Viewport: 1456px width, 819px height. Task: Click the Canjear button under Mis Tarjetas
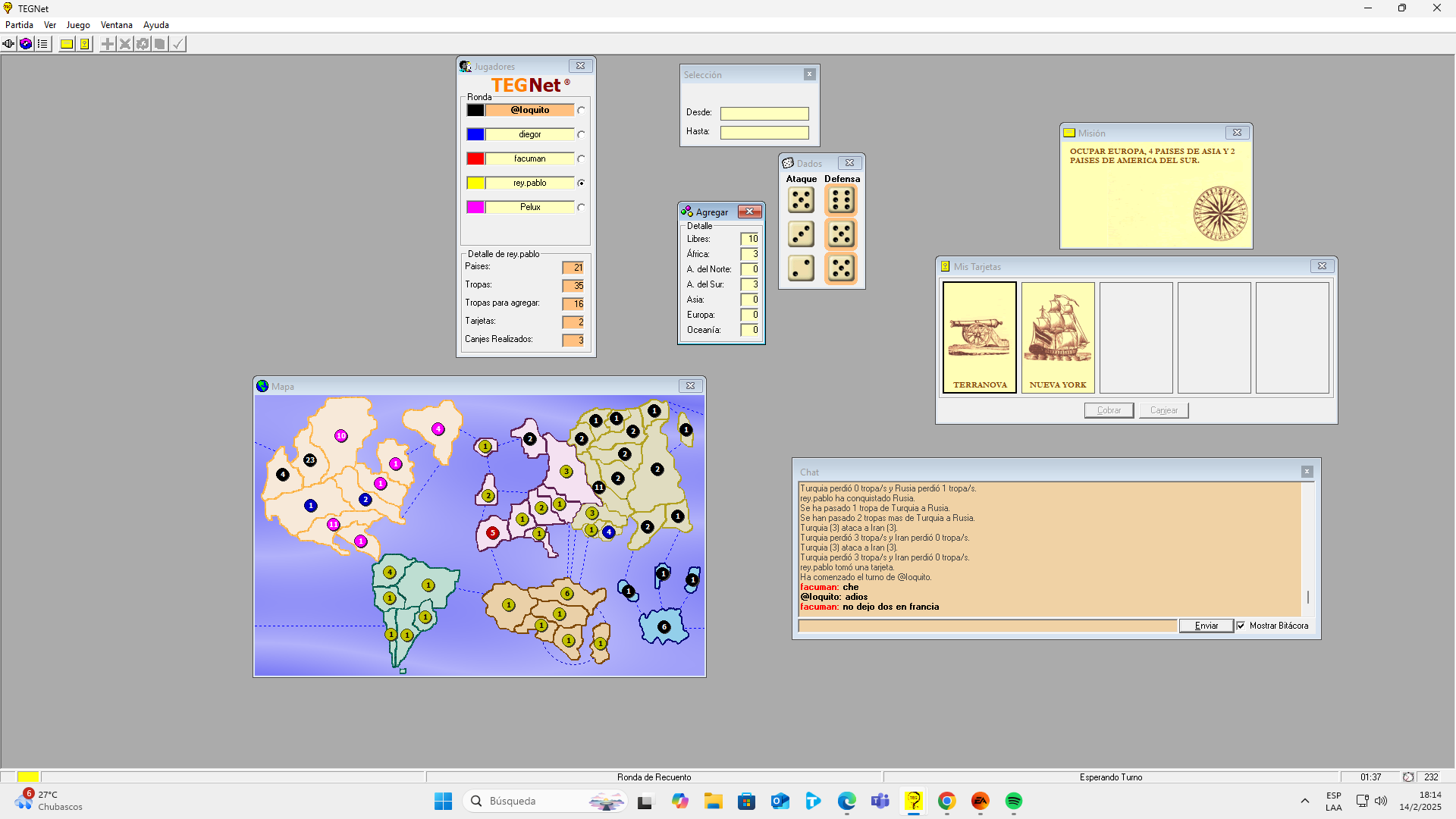[1163, 410]
